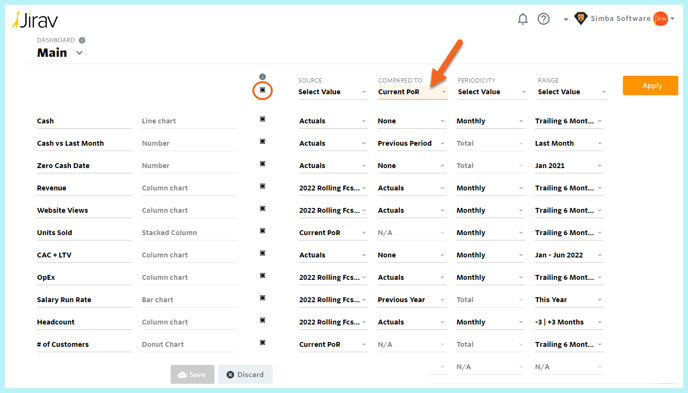Viewport: 688px width, 393px height.
Task: Open Compared To dropdown for Salary Run Rate
Action: pos(412,300)
